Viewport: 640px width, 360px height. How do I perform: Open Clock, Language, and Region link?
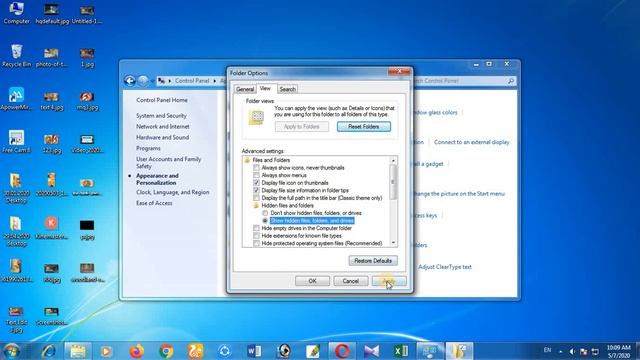pos(173,192)
